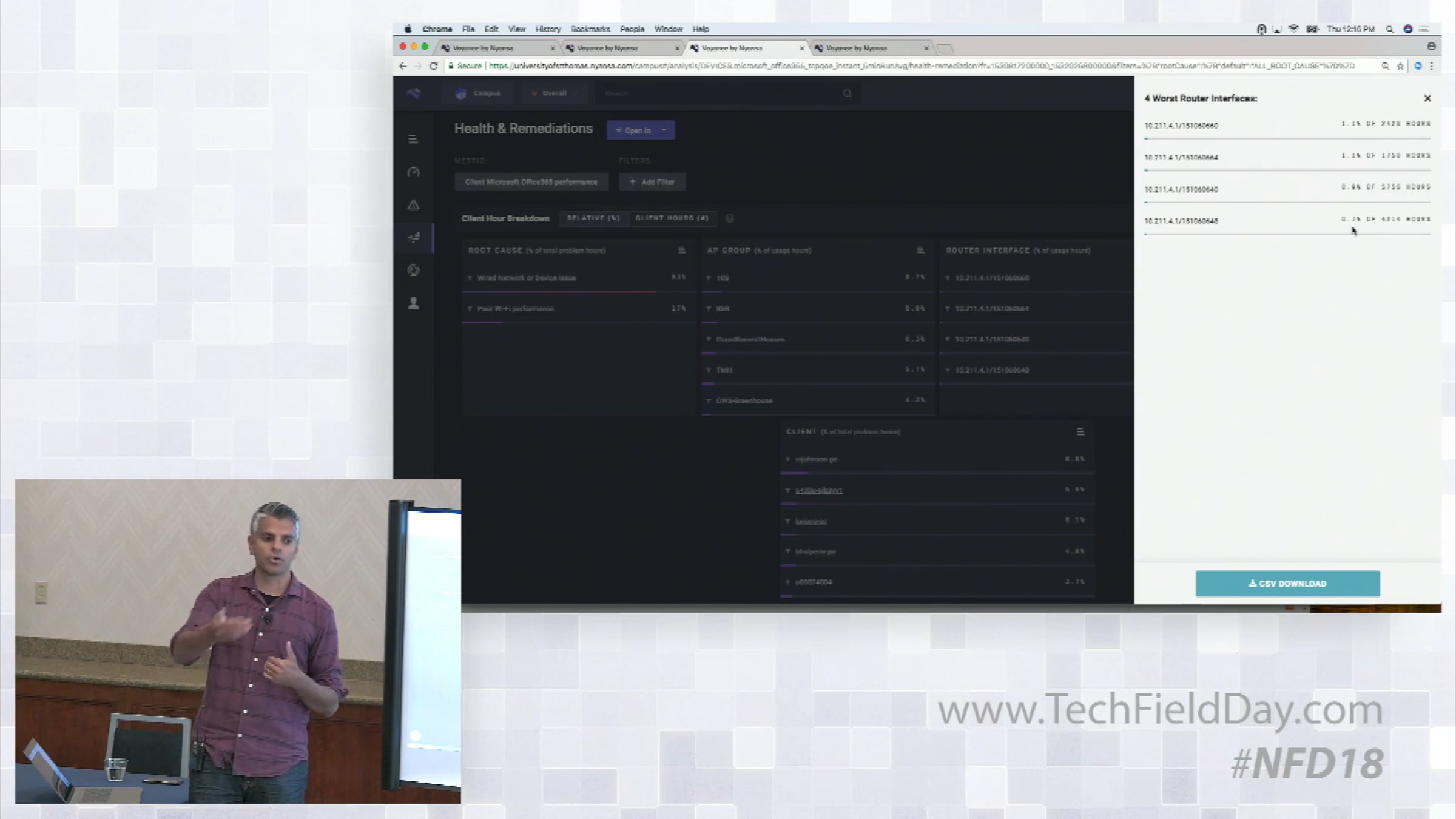Open the Client panel menu icon
Image resolution: width=1456 pixels, height=819 pixels.
coord(1080,431)
